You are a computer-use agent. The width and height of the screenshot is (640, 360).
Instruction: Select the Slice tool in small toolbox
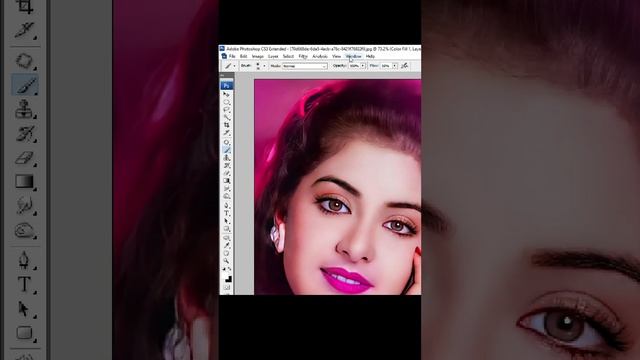227,133
